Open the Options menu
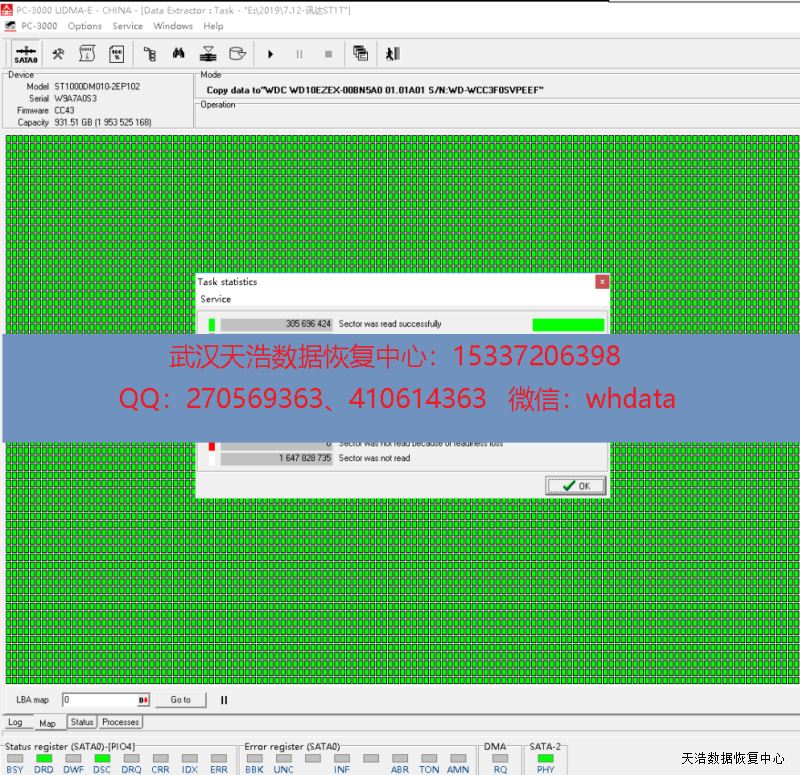This screenshot has width=800, height=775. (85, 26)
